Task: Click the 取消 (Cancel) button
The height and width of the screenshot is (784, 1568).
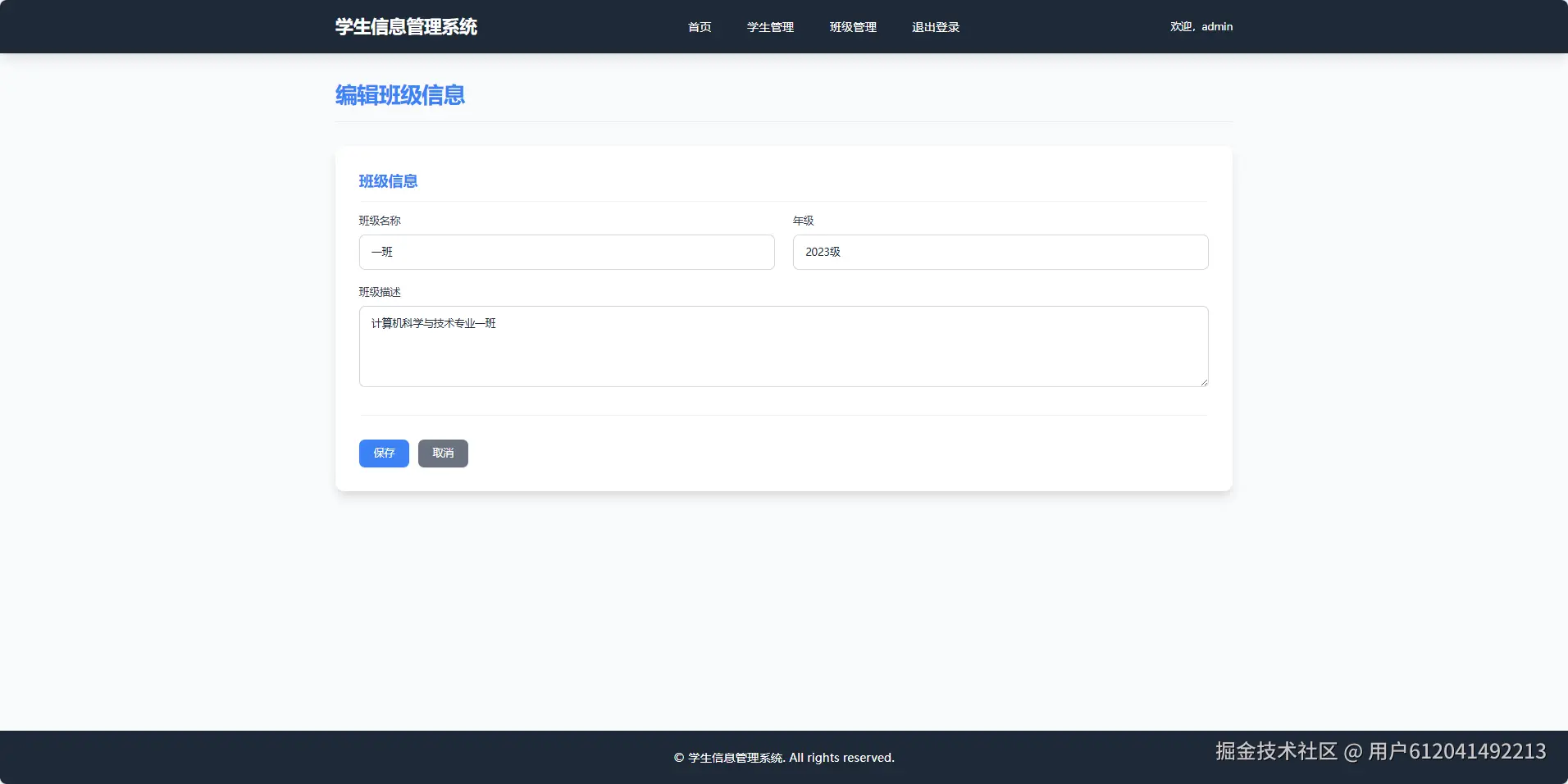Action: coord(443,453)
